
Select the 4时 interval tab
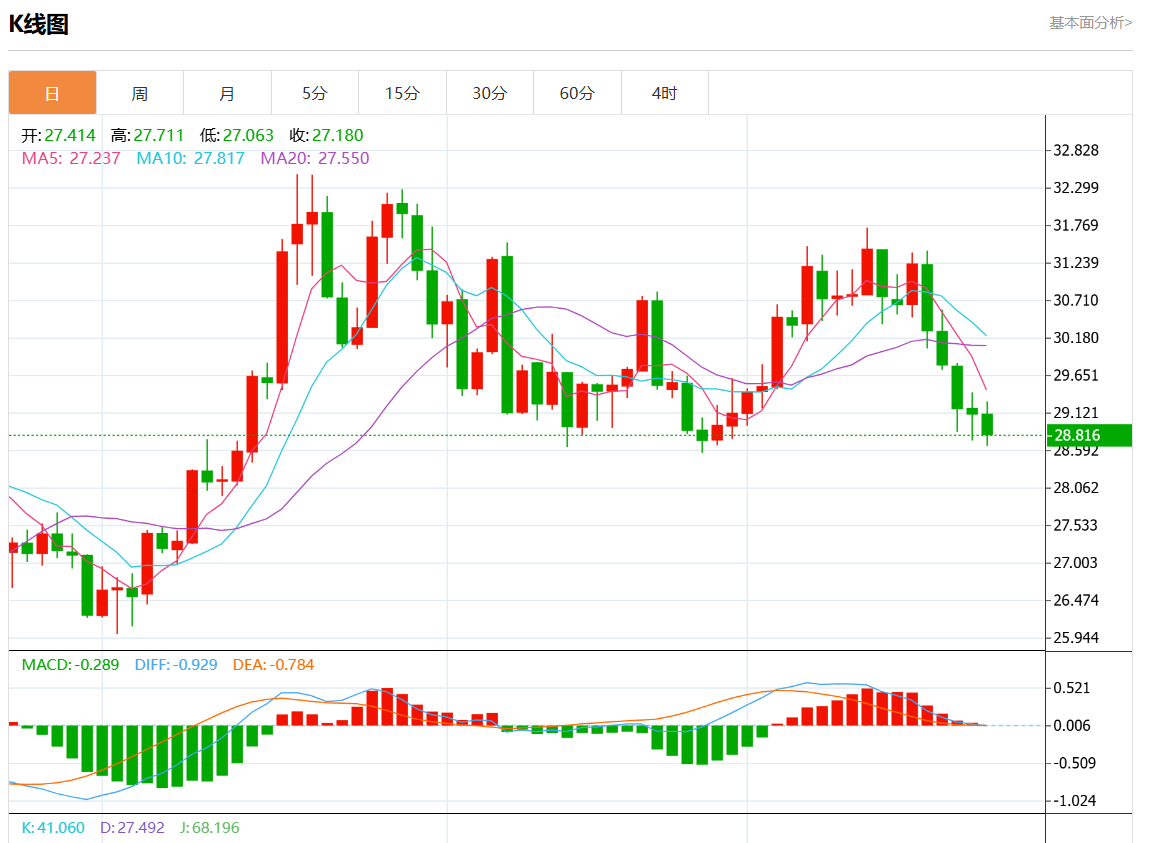click(x=664, y=93)
